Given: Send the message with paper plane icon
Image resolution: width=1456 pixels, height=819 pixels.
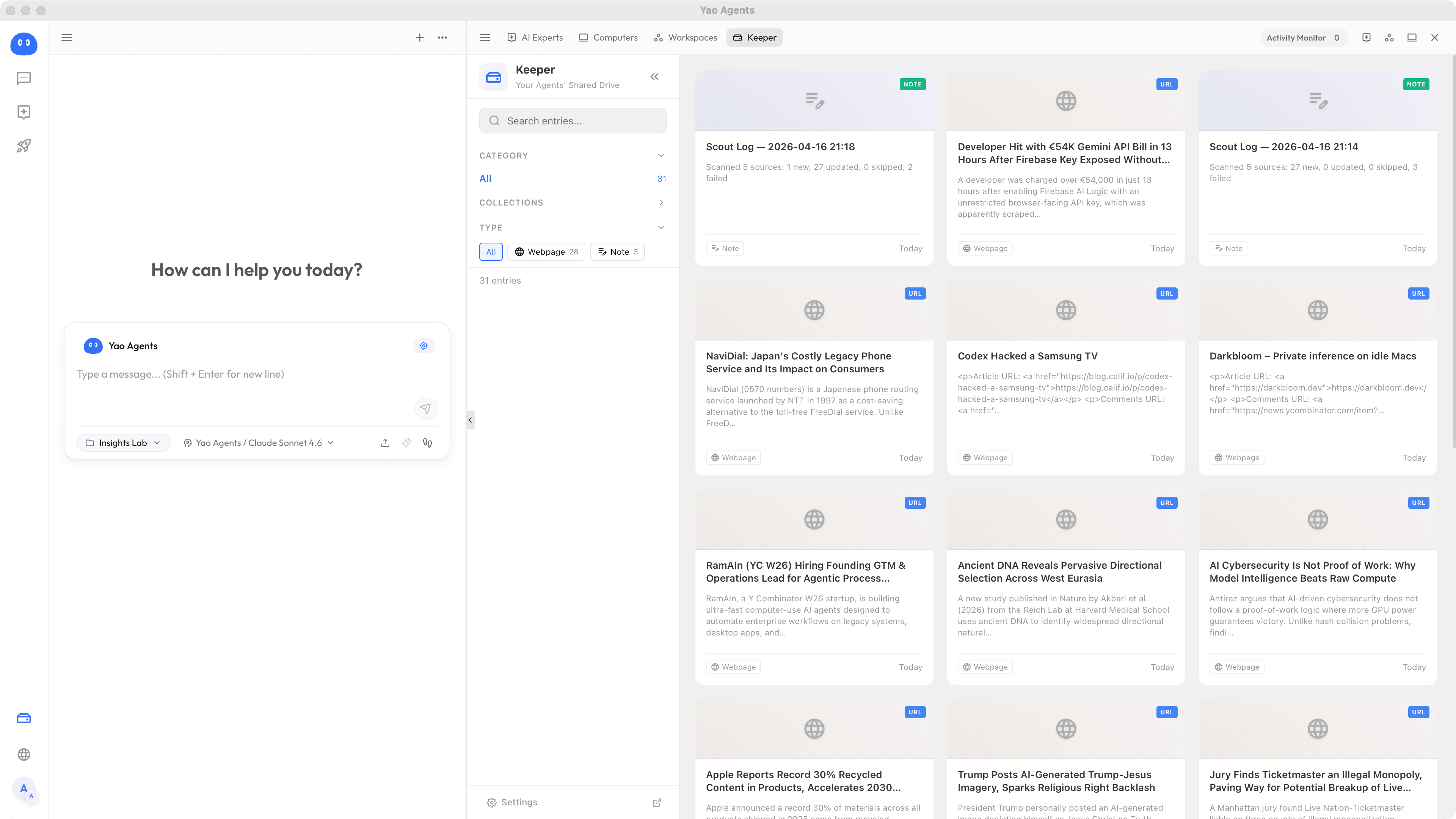Looking at the screenshot, I should (x=425, y=409).
